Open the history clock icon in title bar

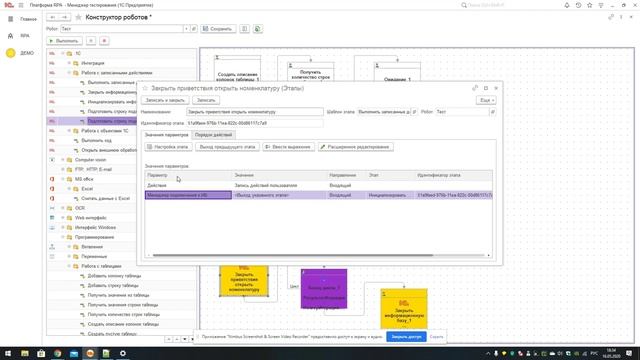tap(578, 5)
